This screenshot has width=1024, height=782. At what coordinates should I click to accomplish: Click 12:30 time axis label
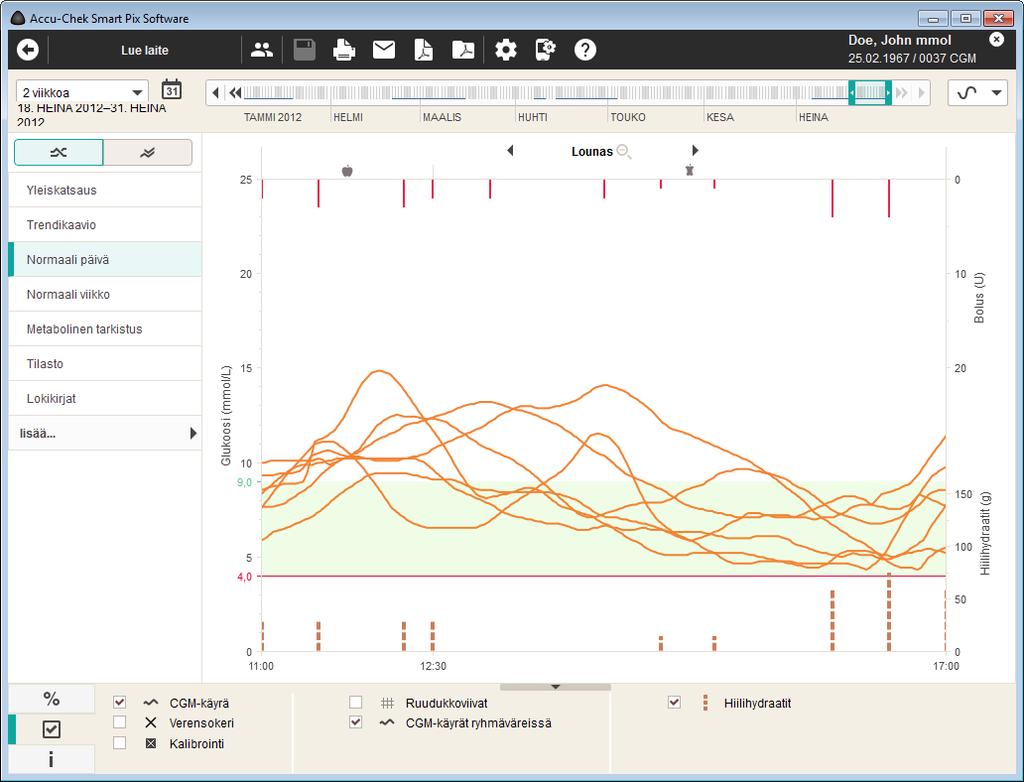433,666
